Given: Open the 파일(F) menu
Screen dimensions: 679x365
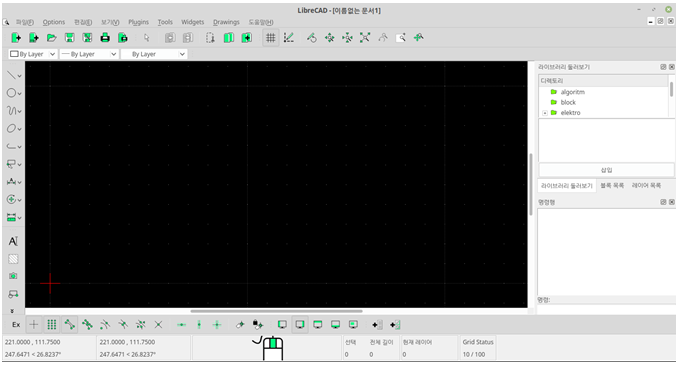Looking at the screenshot, I should point(25,22).
